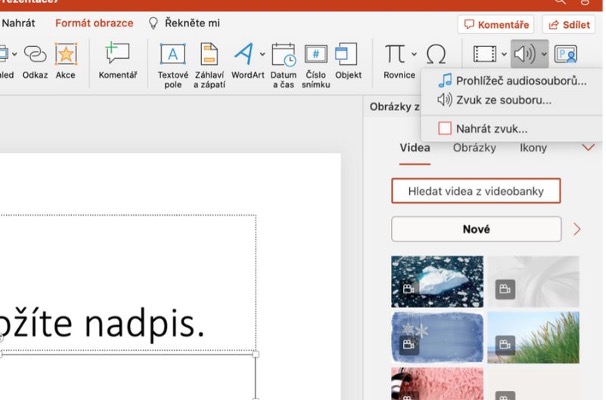This screenshot has height=400, width=606.
Task: Insert Číslo snímku slide number
Action: click(316, 65)
